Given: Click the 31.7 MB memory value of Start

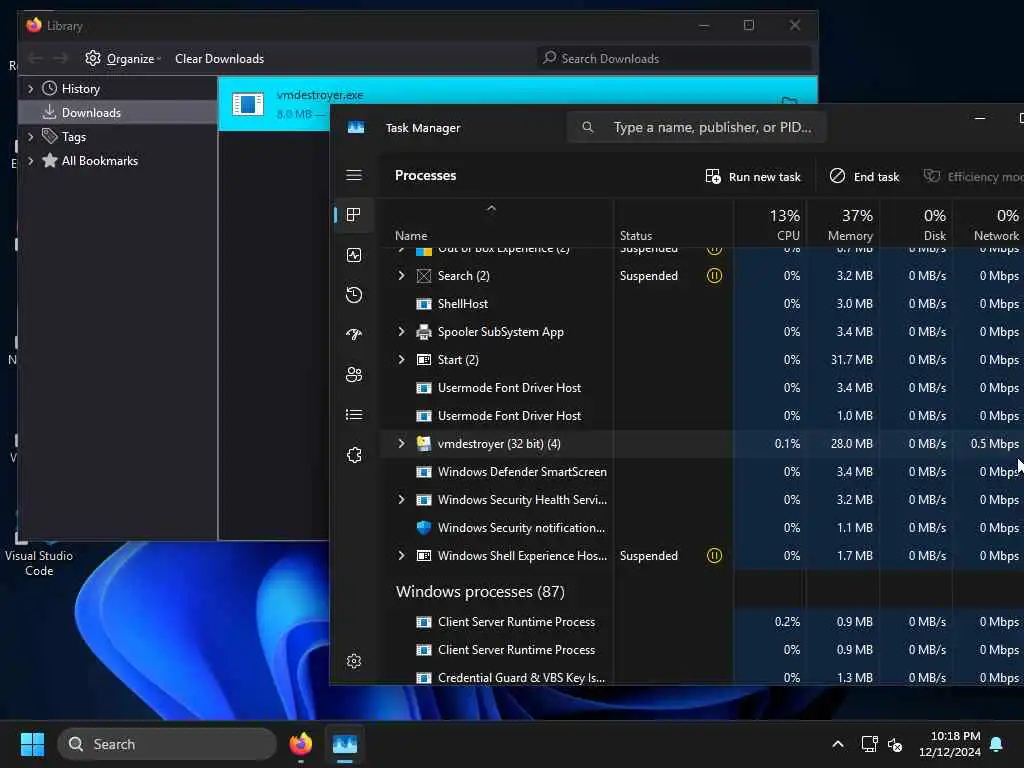Looking at the screenshot, I should 852,360.
